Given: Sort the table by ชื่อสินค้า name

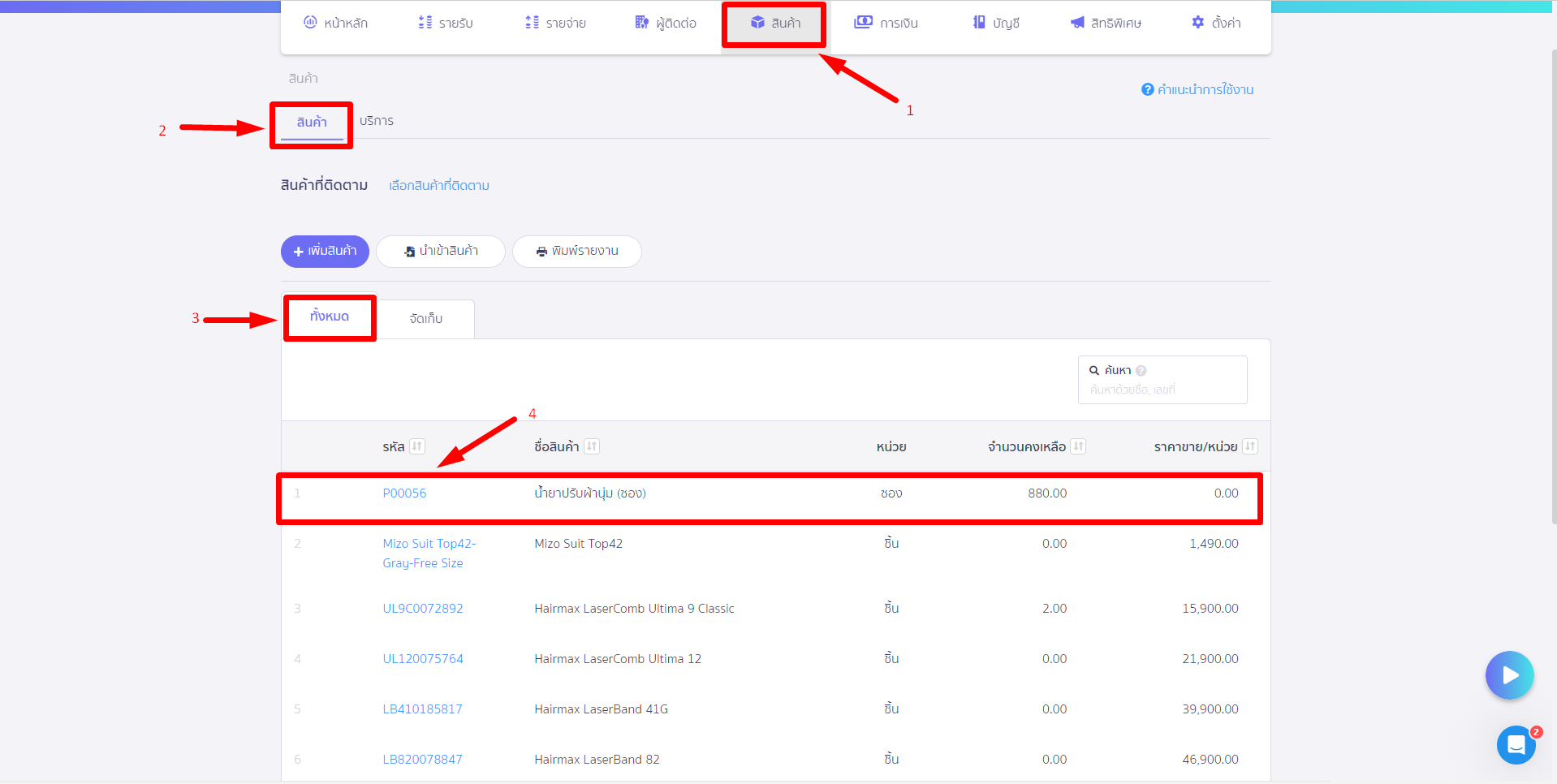Looking at the screenshot, I should [592, 446].
